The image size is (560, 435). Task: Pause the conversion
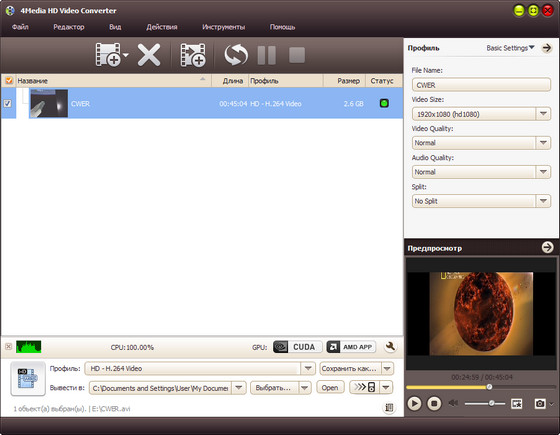click(x=267, y=55)
